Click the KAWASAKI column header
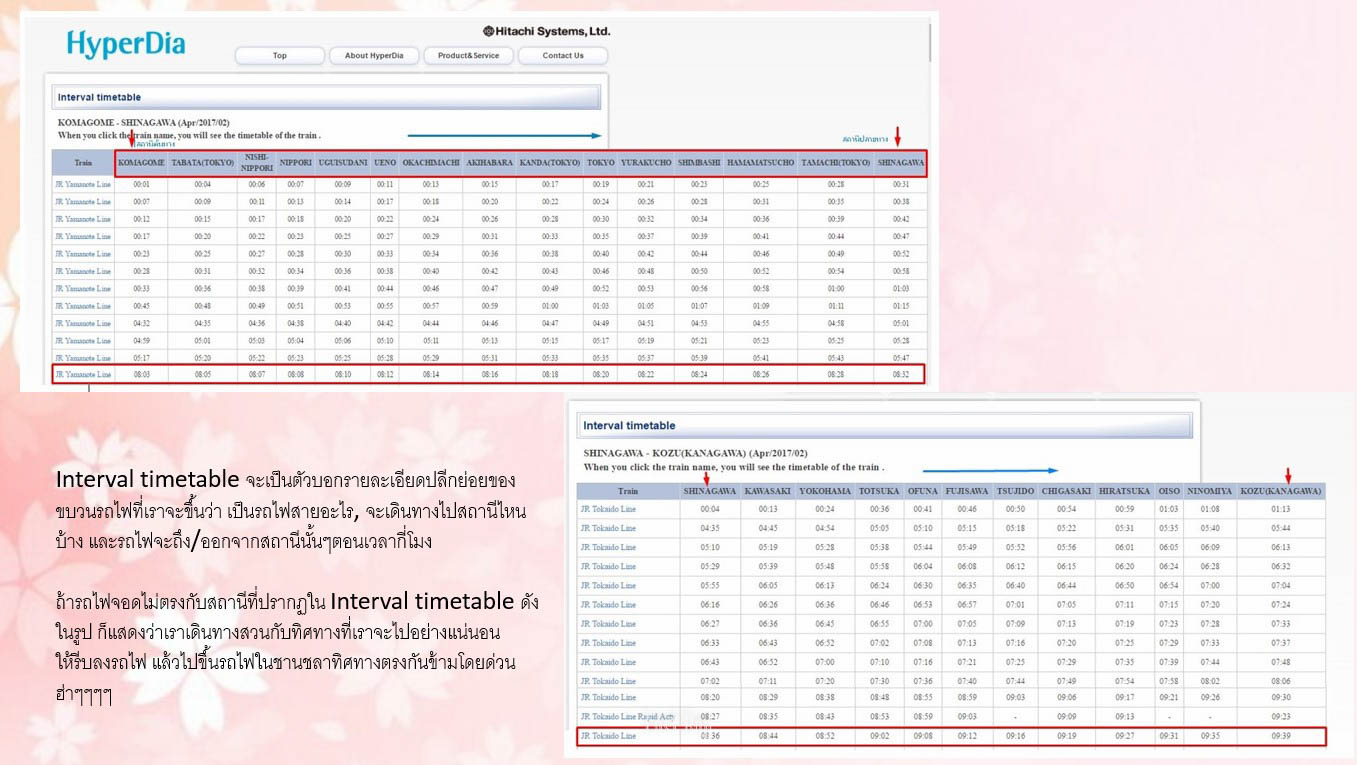The height and width of the screenshot is (765, 1357). click(x=768, y=491)
